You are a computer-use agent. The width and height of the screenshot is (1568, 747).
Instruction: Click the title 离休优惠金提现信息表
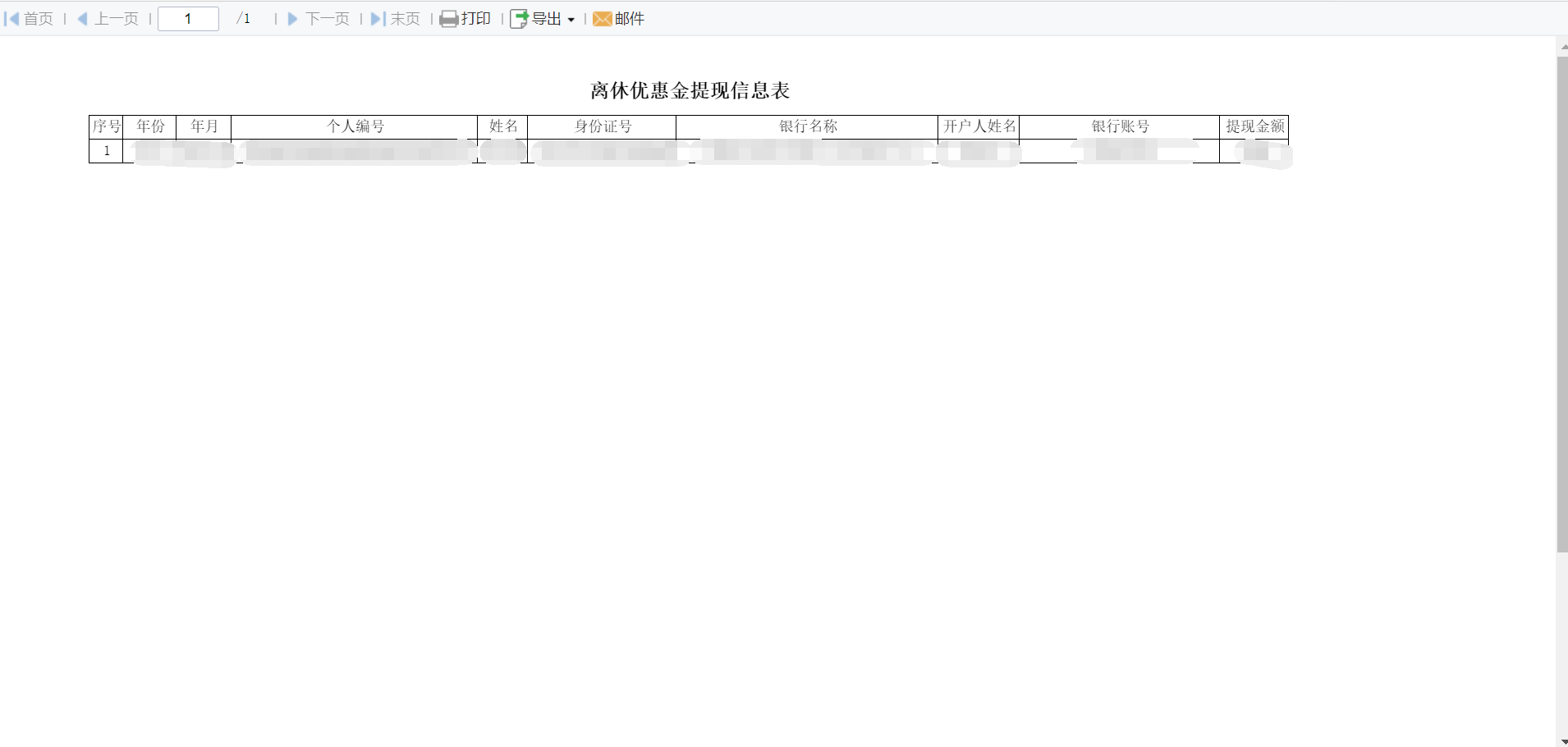coord(690,90)
